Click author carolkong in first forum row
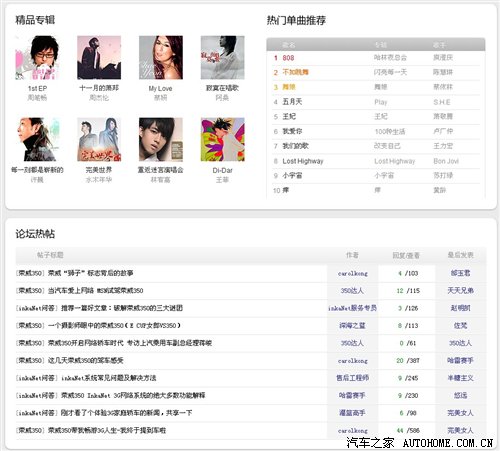Image resolution: width=500 pixels, height=451 pixels. coord(352,273)
